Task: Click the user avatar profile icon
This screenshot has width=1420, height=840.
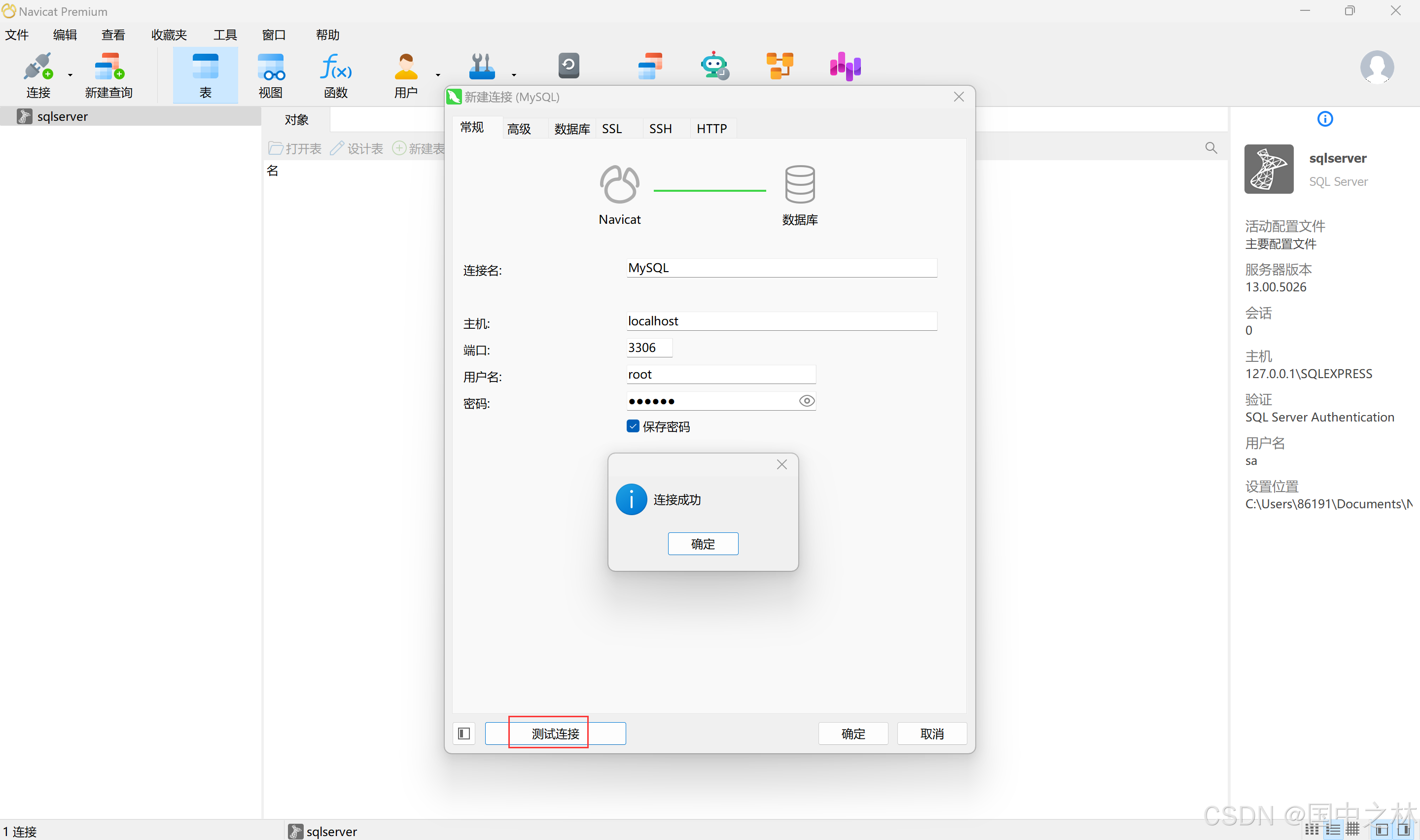Action: [1377, 68]
